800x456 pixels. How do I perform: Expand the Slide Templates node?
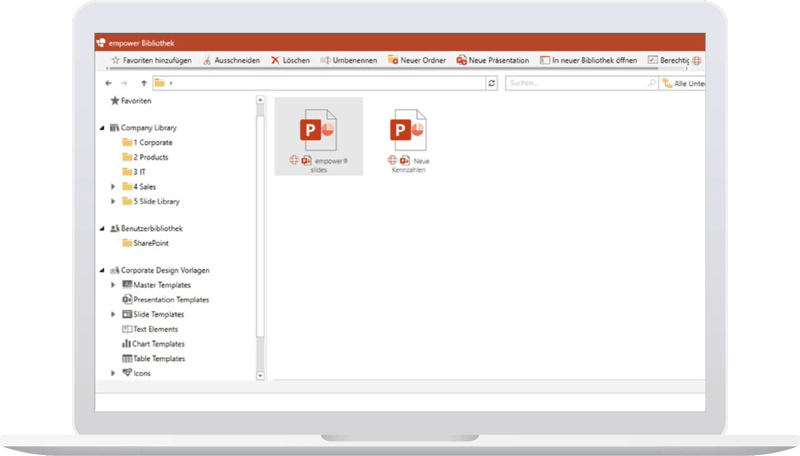click(113, 315)
